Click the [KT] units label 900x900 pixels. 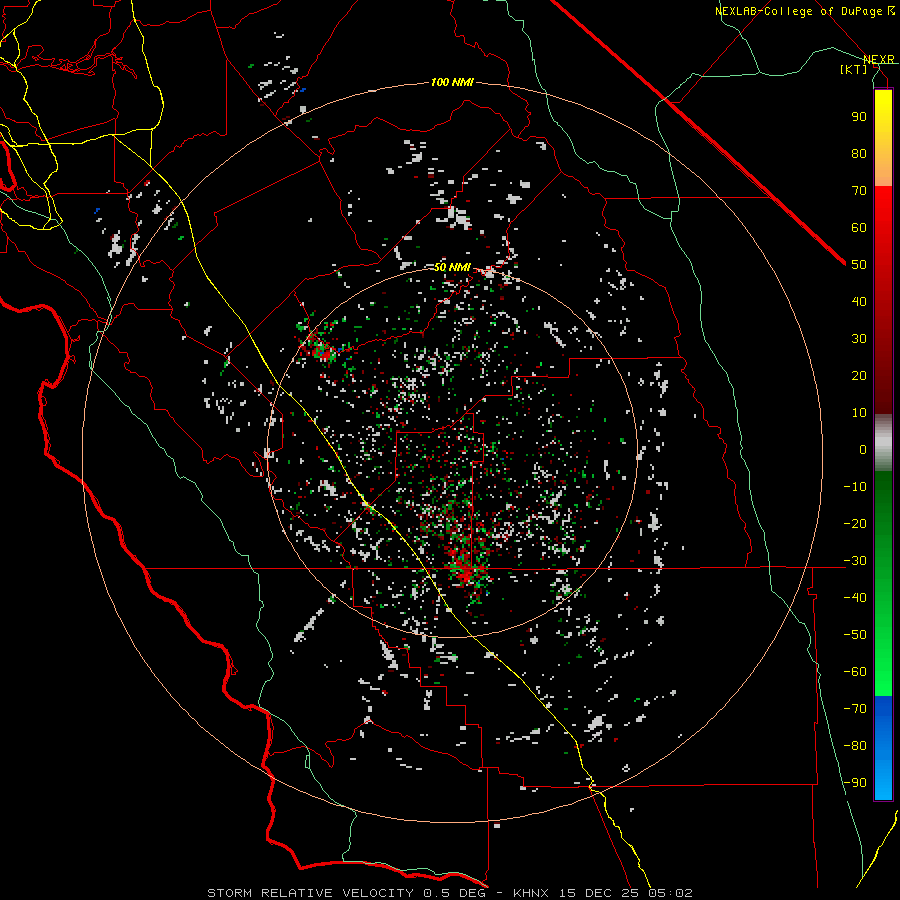pos(854,69)
